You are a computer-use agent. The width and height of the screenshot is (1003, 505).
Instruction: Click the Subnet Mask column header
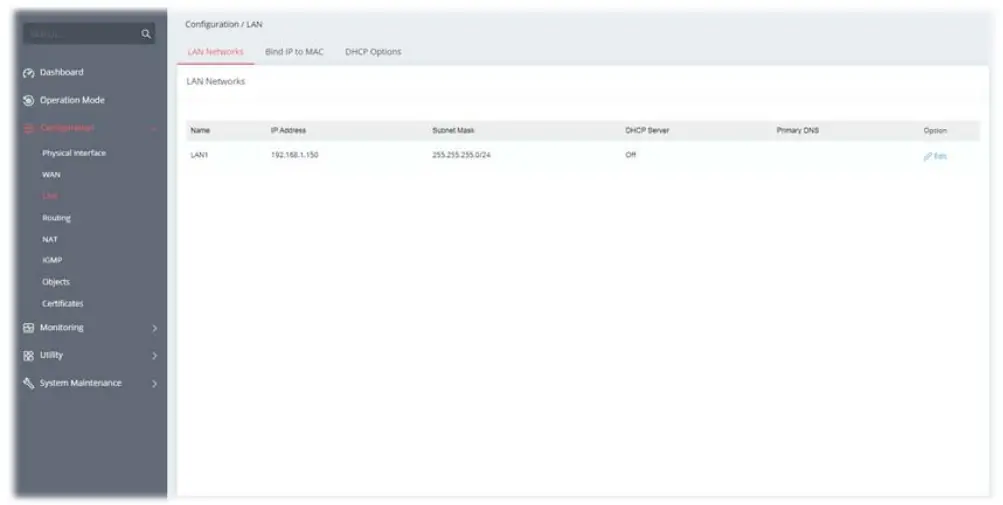(x=454, y=131)
